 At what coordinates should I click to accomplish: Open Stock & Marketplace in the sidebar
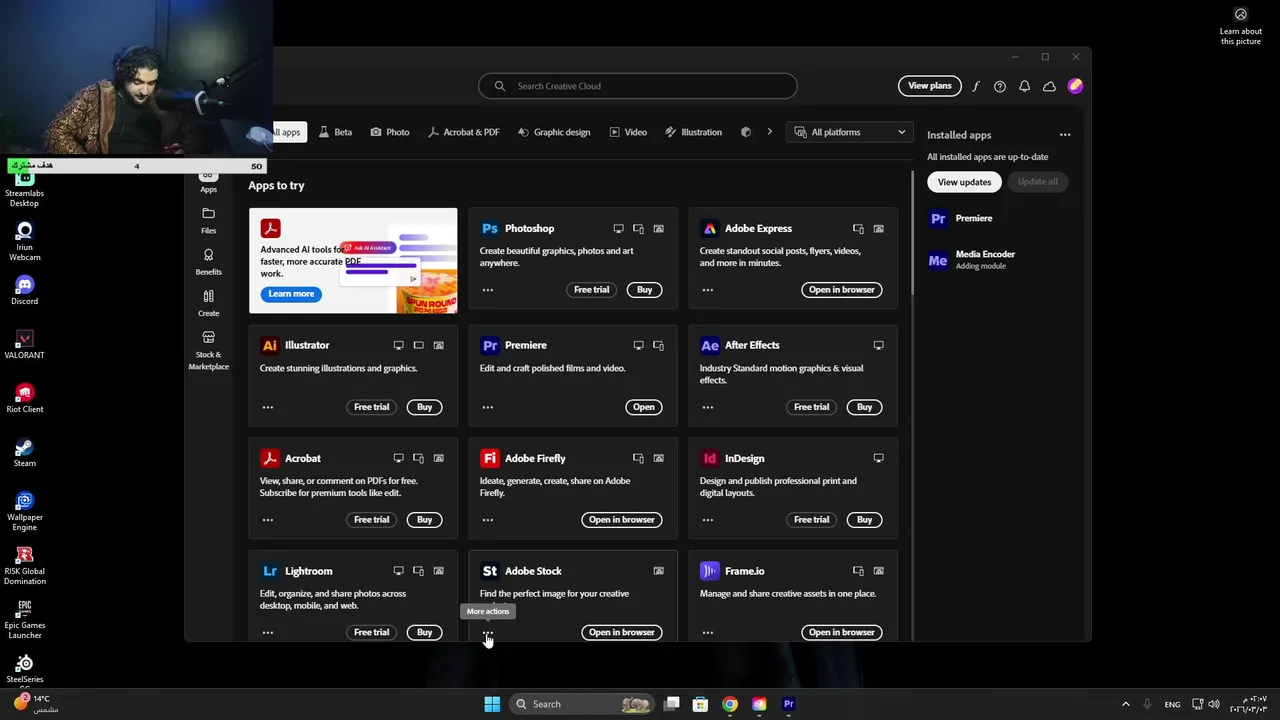[x=208, y=351]
